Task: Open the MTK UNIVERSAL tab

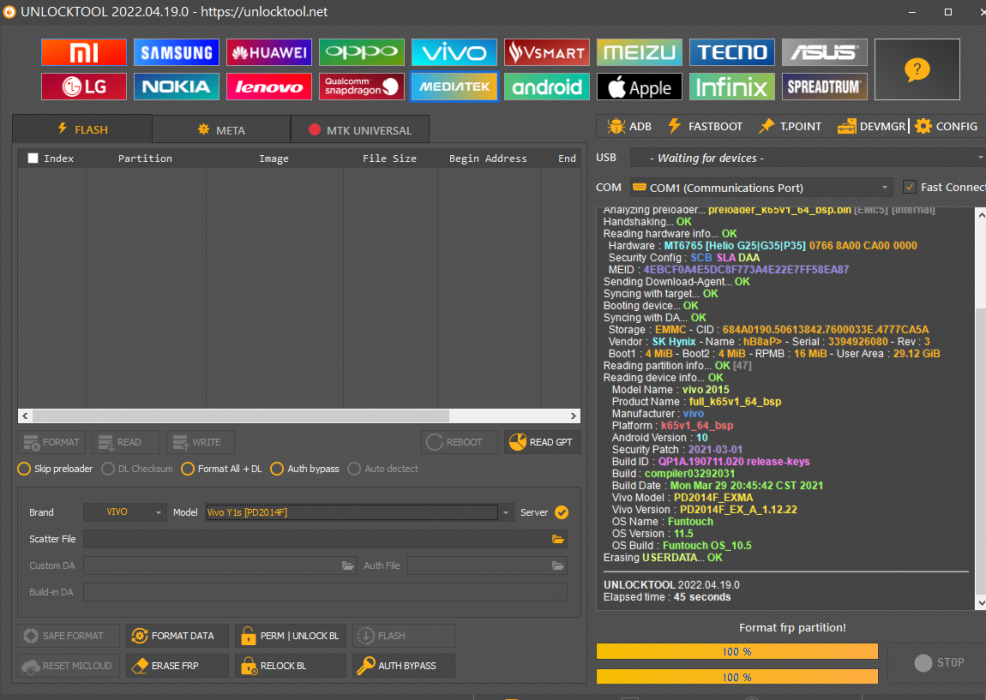Action: [x=360, y=130]
